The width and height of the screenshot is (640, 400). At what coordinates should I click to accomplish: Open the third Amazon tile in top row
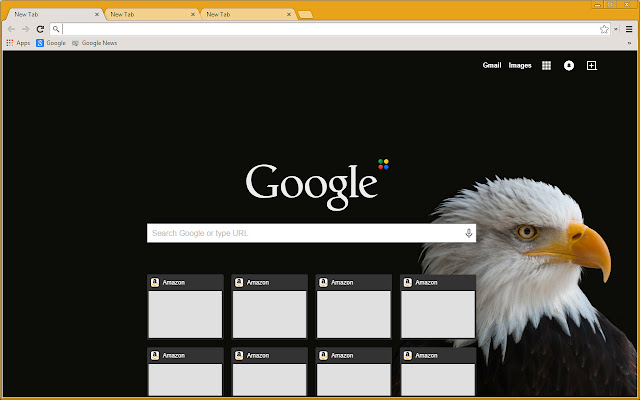pyautogui.click(x=354, y=307)
